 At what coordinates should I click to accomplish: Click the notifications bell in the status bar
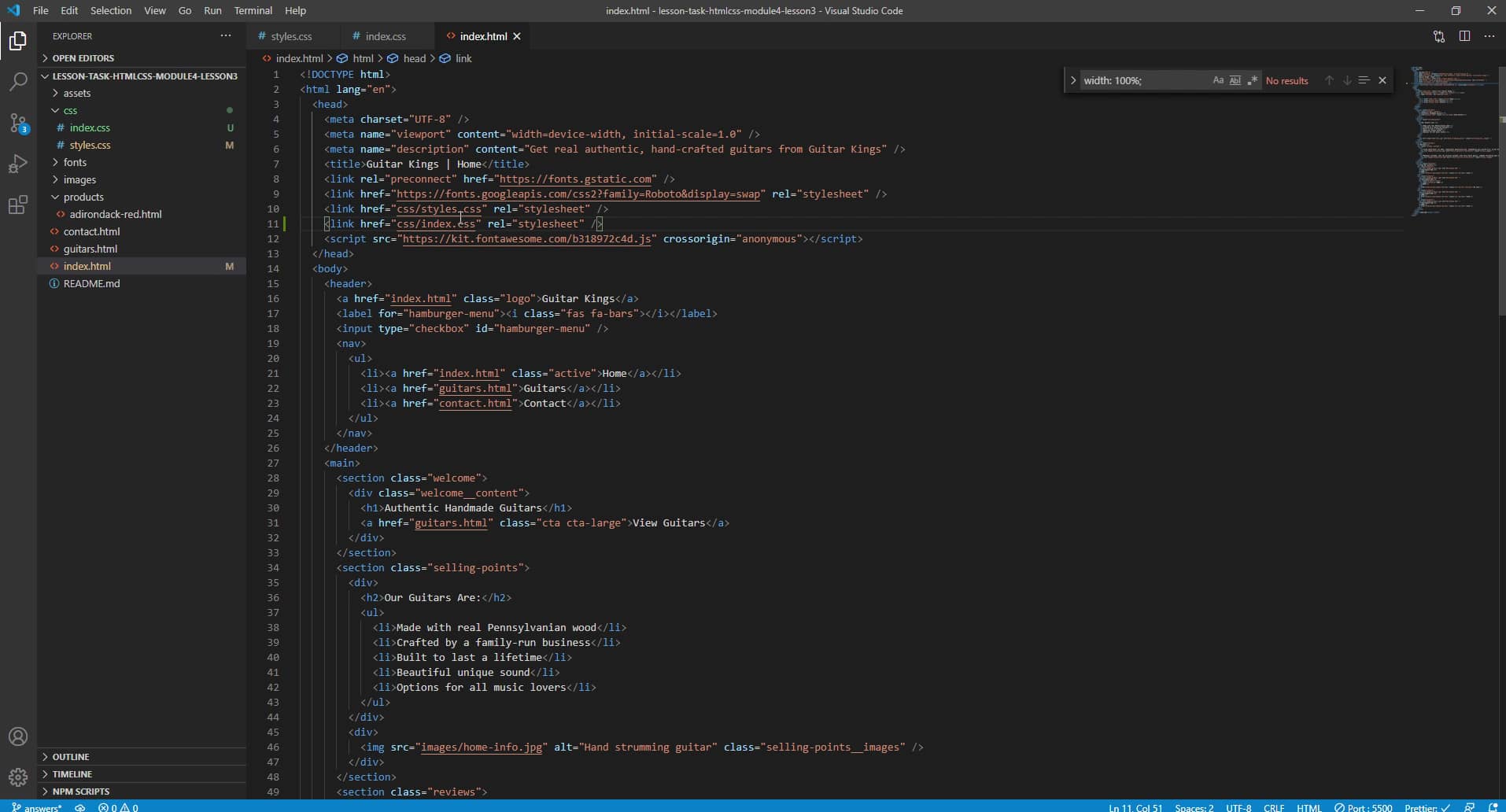pos(1495,807)
